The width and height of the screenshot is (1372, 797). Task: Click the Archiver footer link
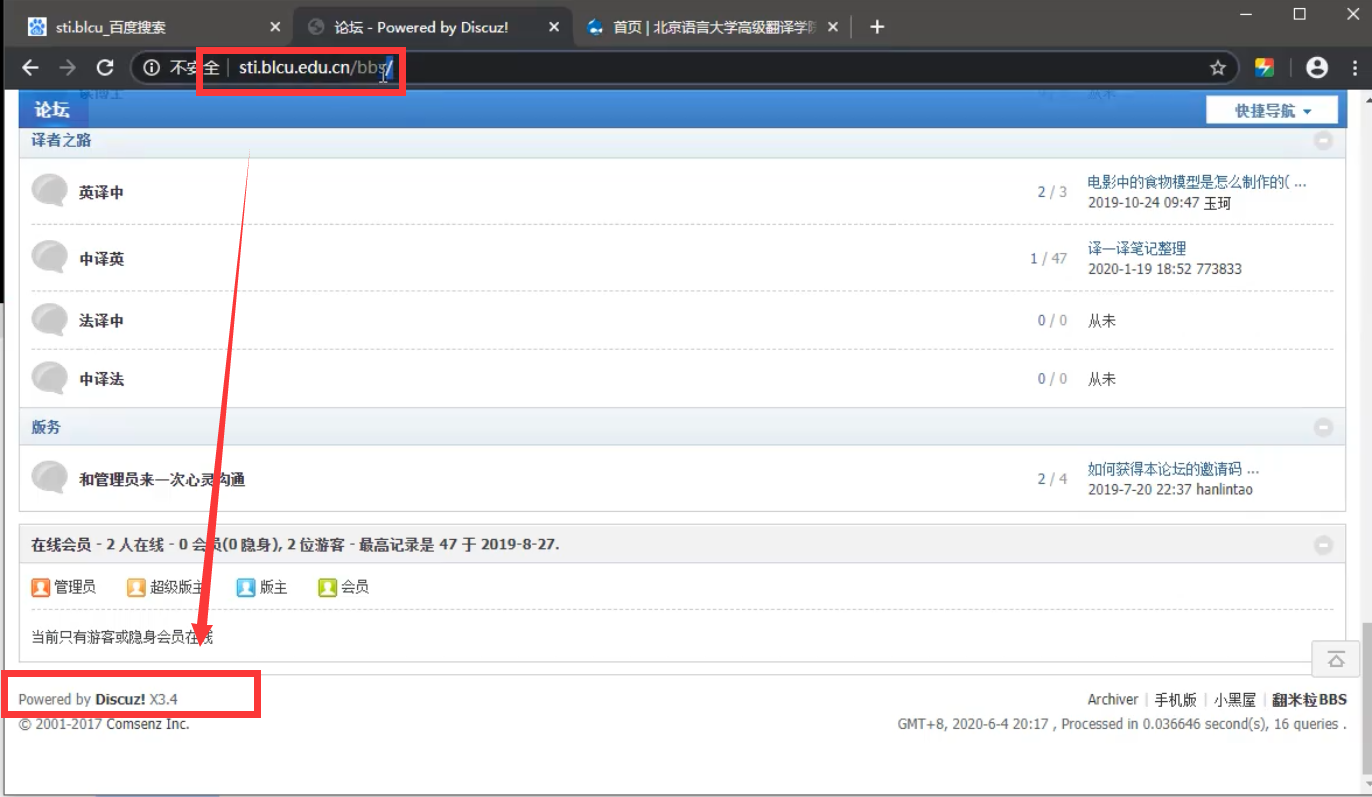click(1112, 699)
